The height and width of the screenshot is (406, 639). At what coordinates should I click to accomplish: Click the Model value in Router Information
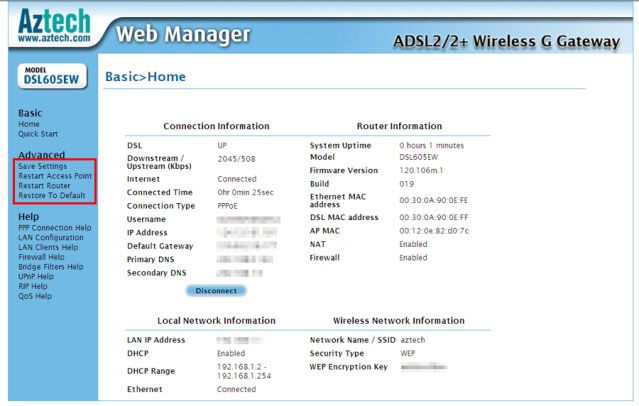point(419,157)
